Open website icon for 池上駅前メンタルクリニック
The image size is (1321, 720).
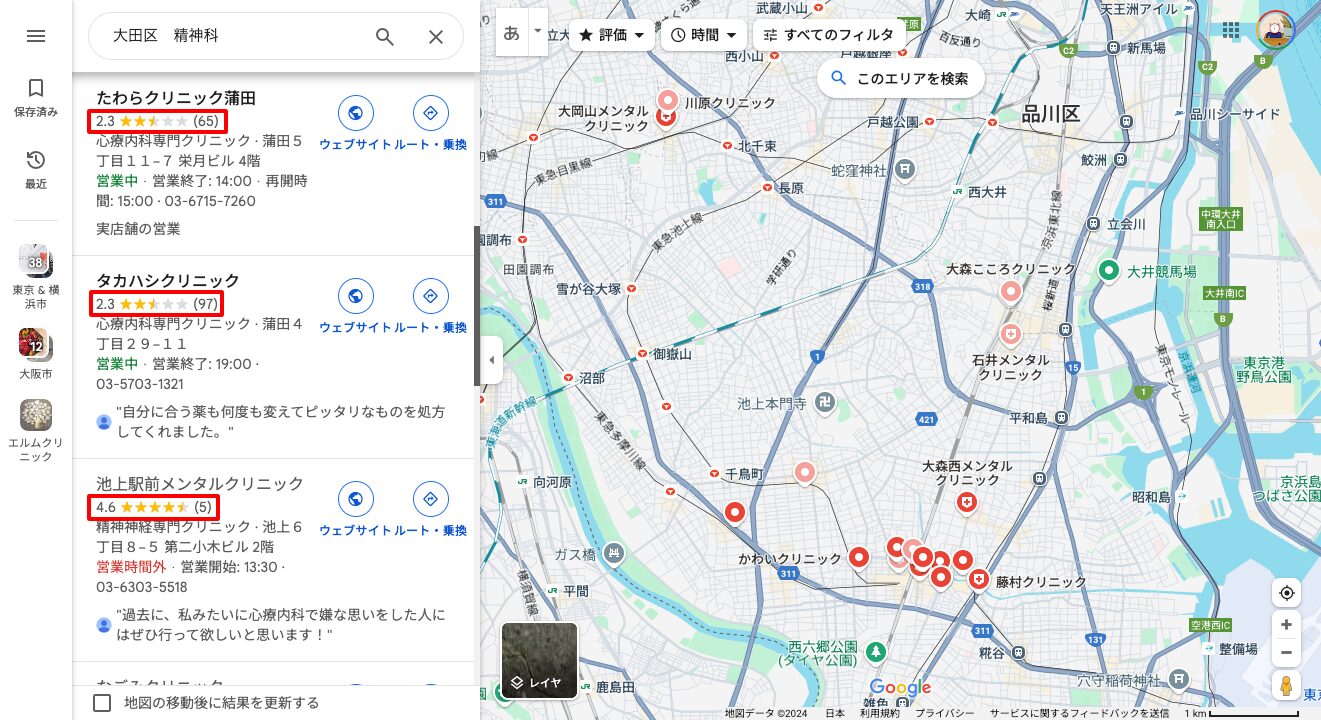355,499
